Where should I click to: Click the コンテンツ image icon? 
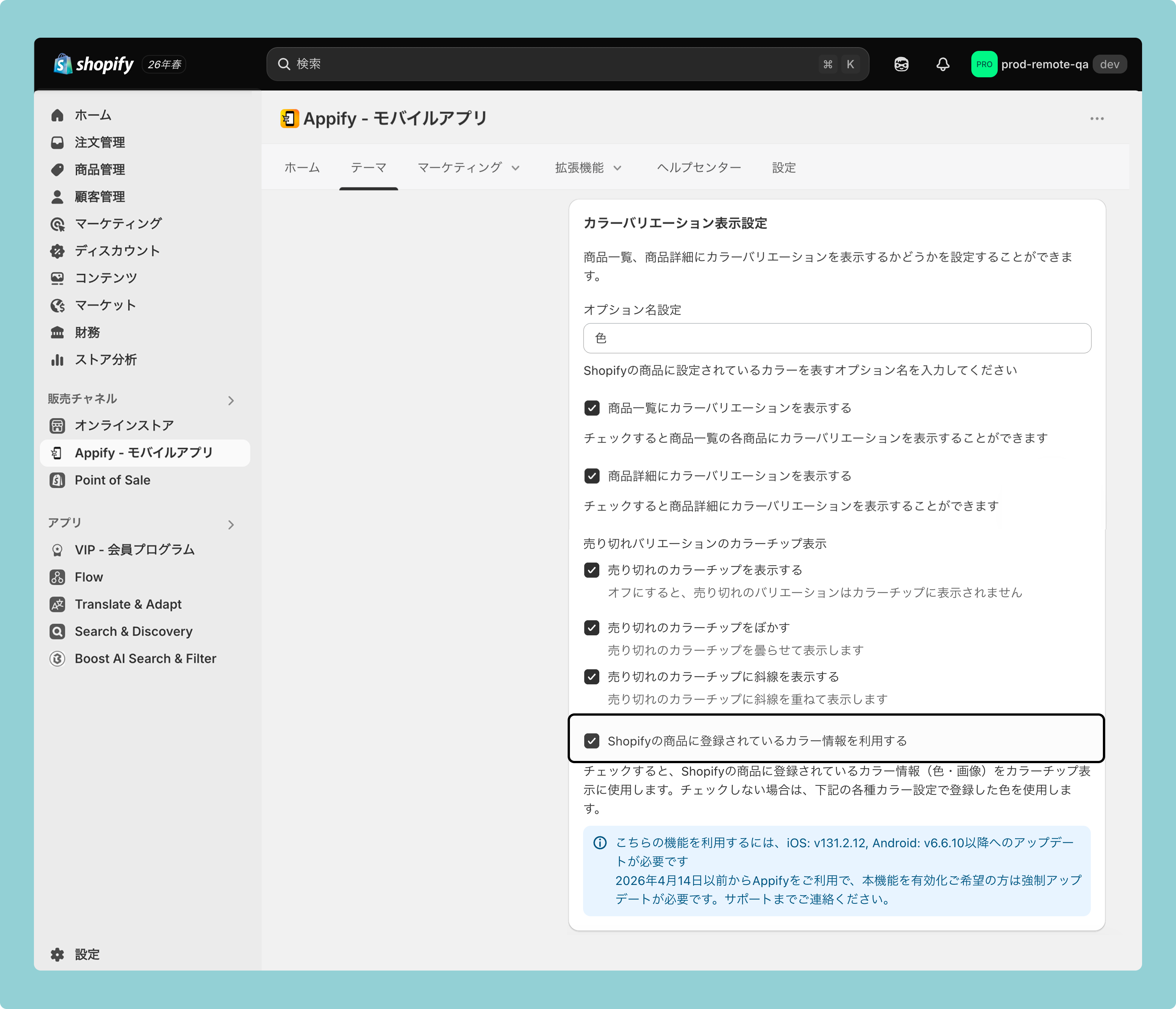pyautogui.click(x=57, y=278)
